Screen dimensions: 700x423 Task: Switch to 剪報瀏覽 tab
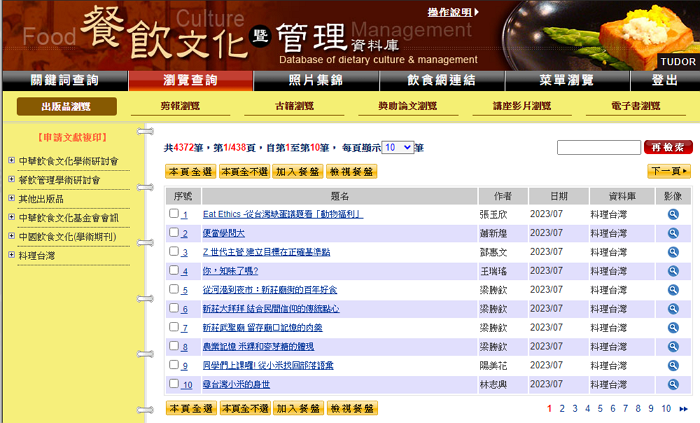[x=180, y=106]
